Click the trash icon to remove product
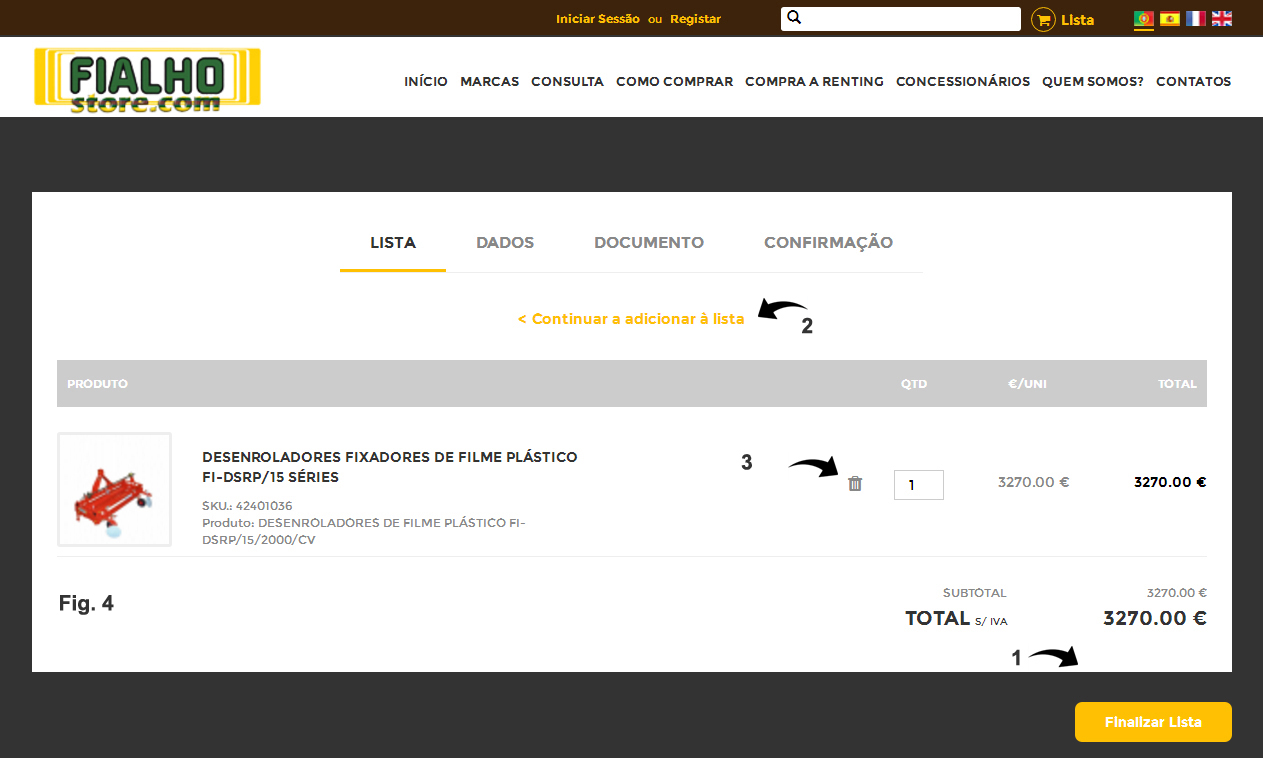The image size is (1263, 758). (x=855, y=484)
